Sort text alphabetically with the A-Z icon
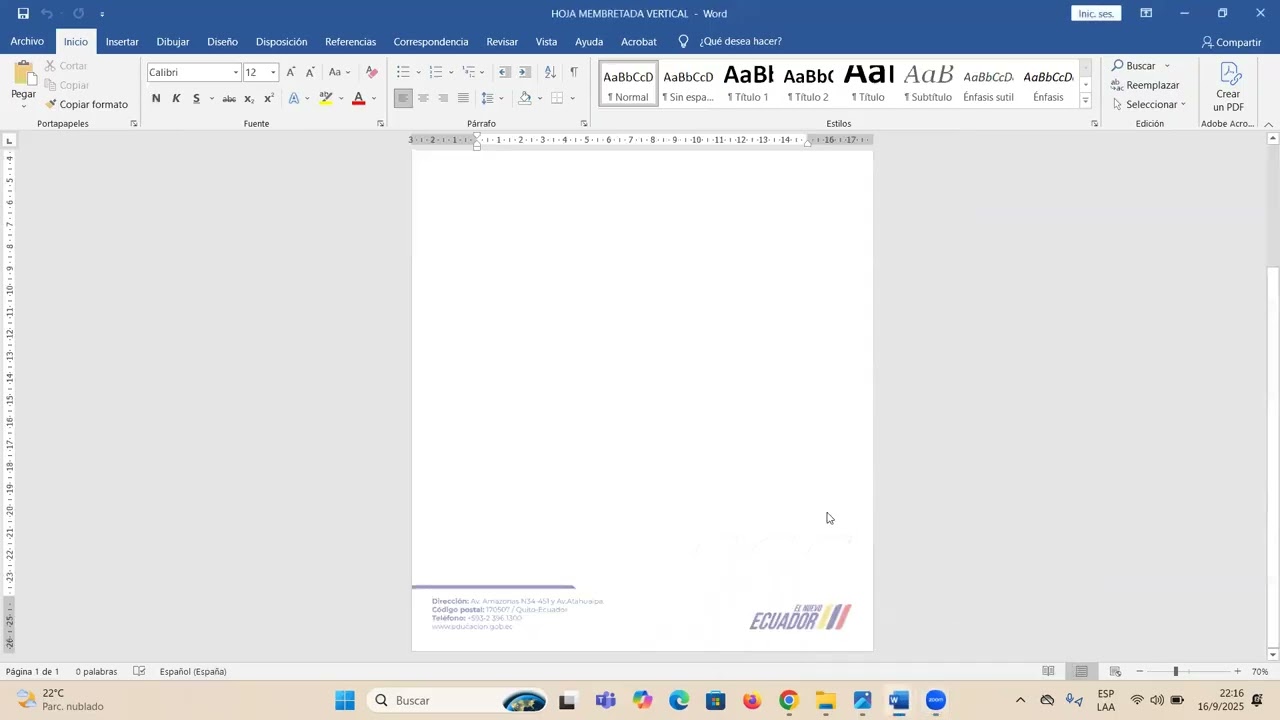 pos(550,72)
